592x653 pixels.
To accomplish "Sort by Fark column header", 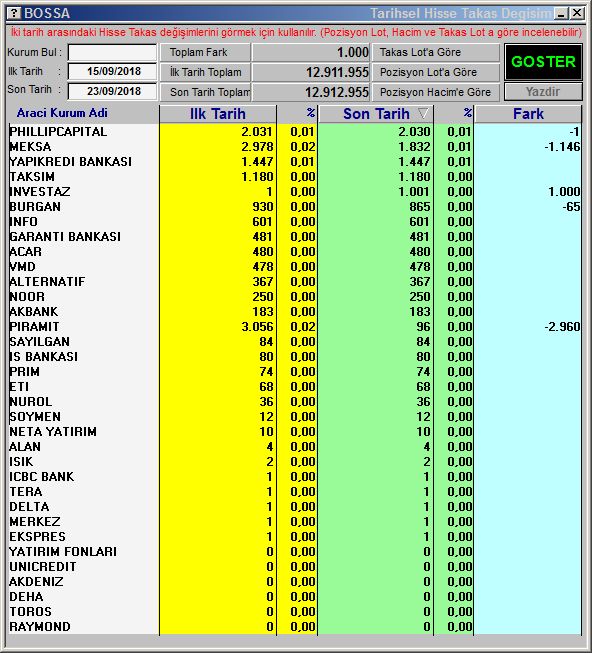I will 528,114.
